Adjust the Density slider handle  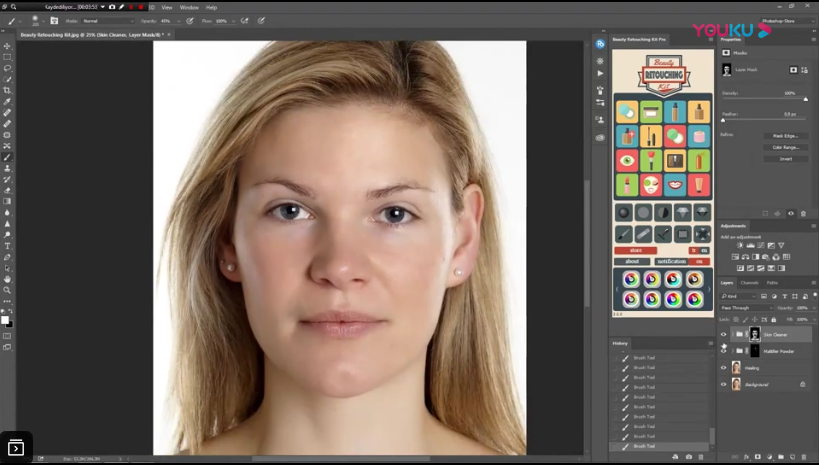(x=805, y=99)
